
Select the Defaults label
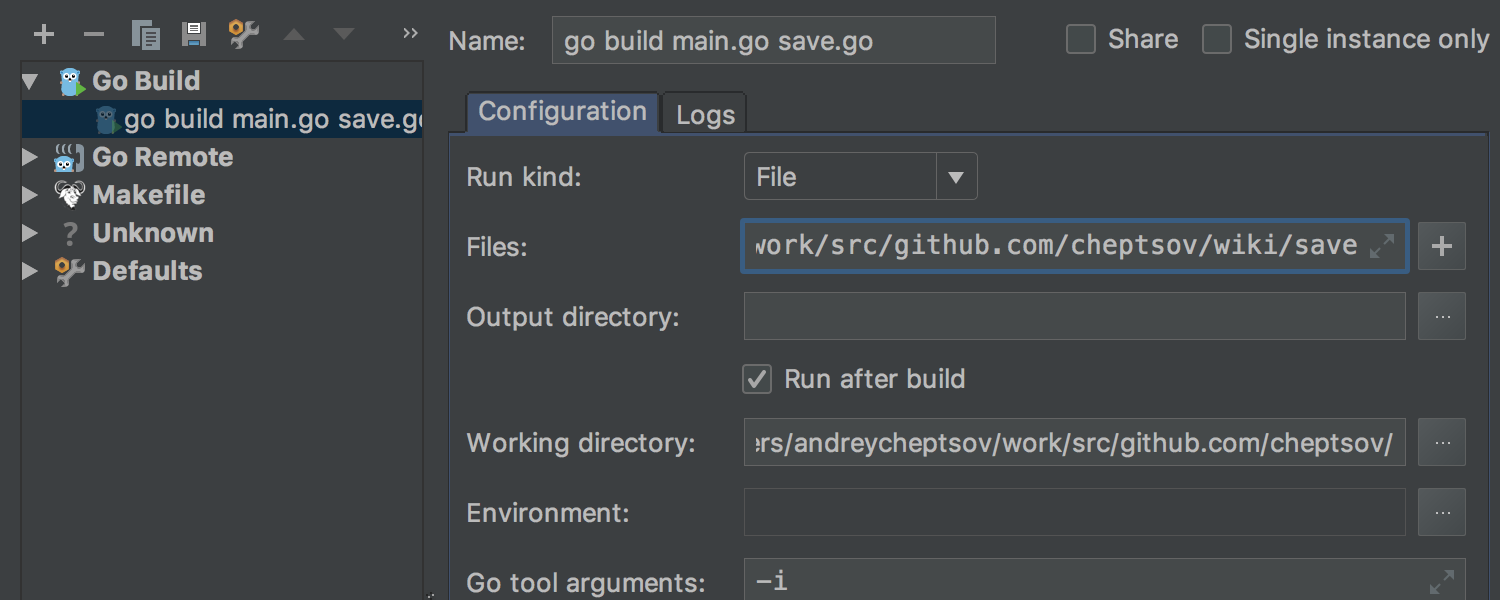coord(147,271)
